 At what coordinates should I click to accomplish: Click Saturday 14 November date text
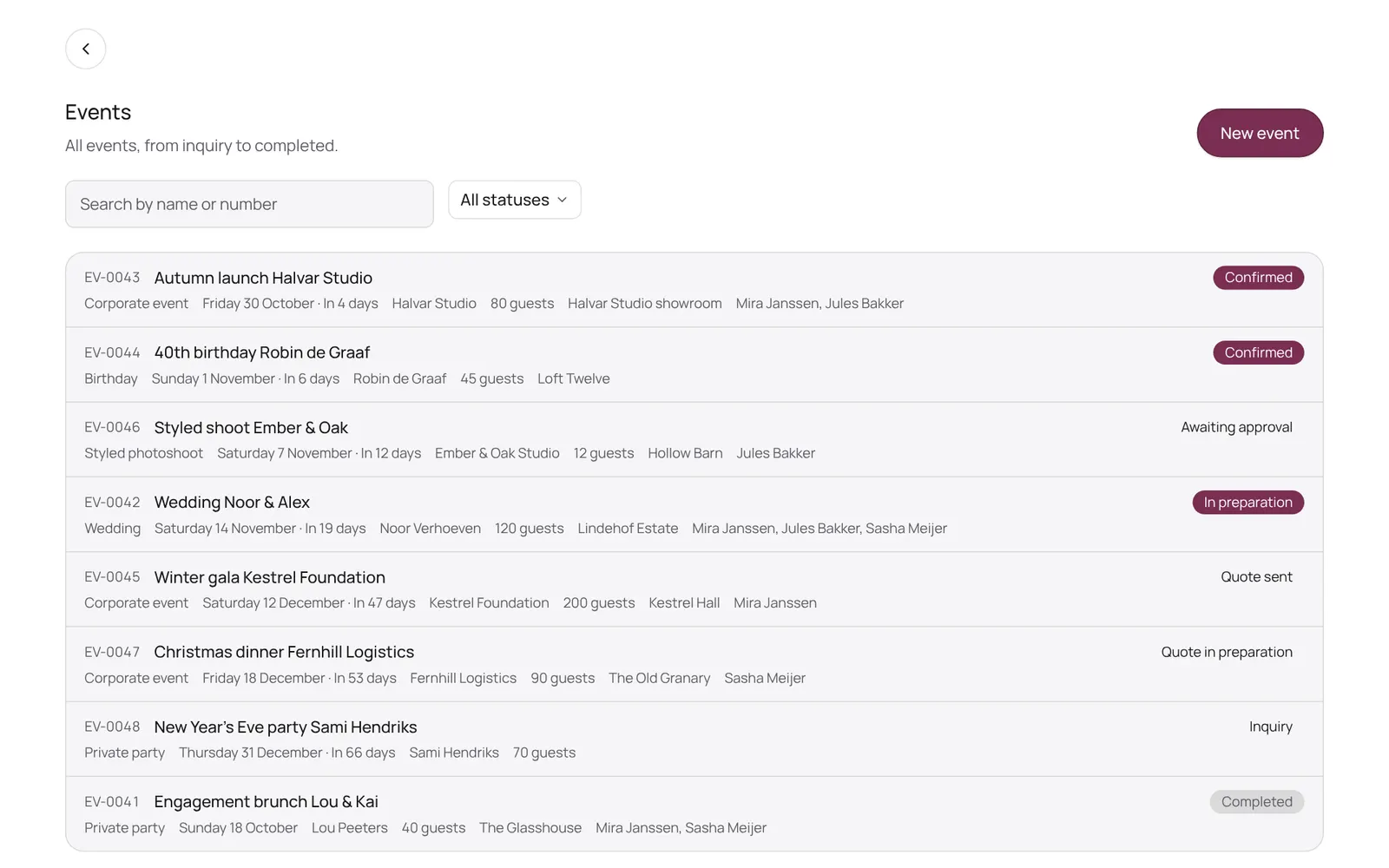pos(225,529)
